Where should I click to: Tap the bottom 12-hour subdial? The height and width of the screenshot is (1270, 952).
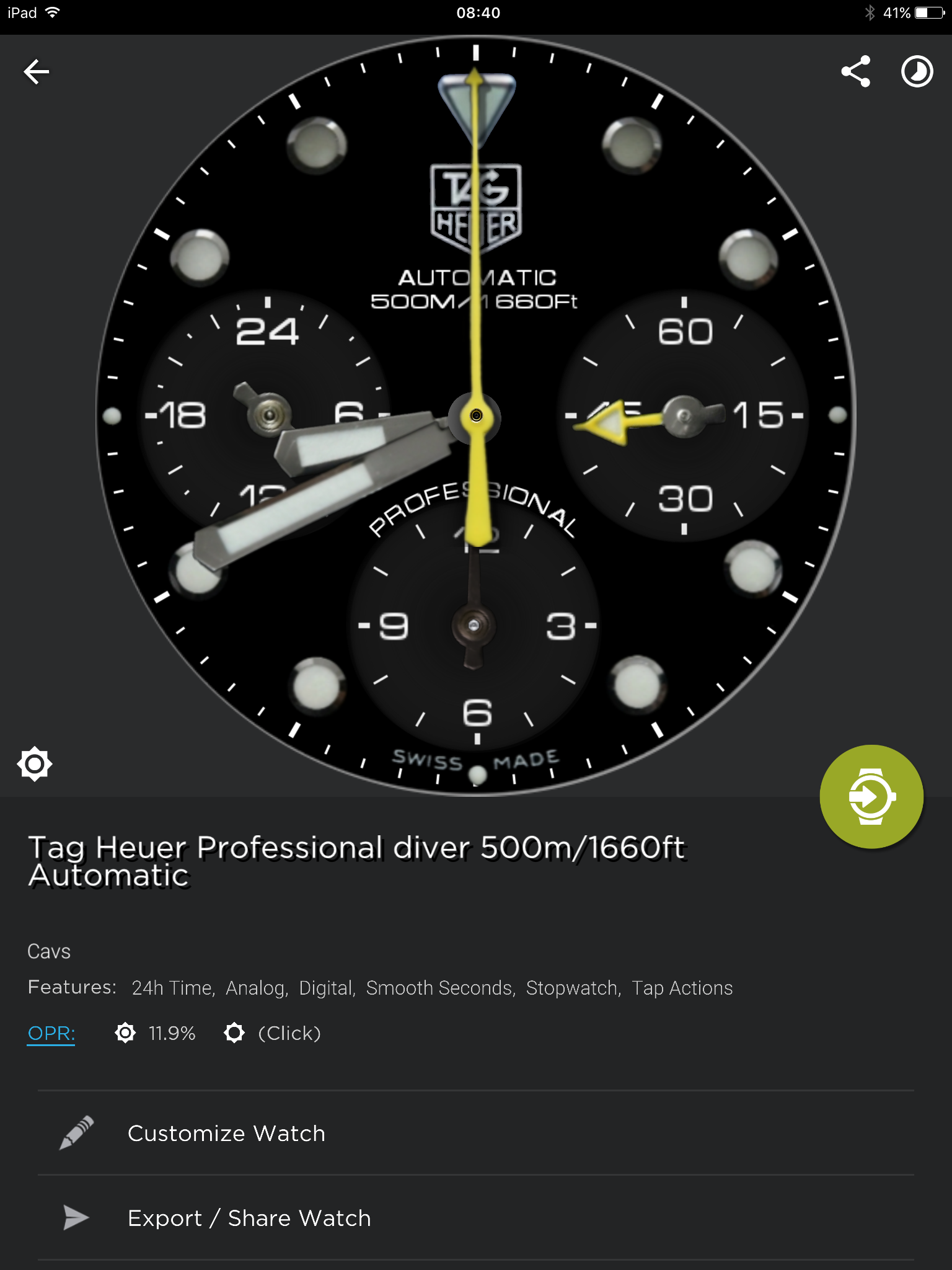475,625
